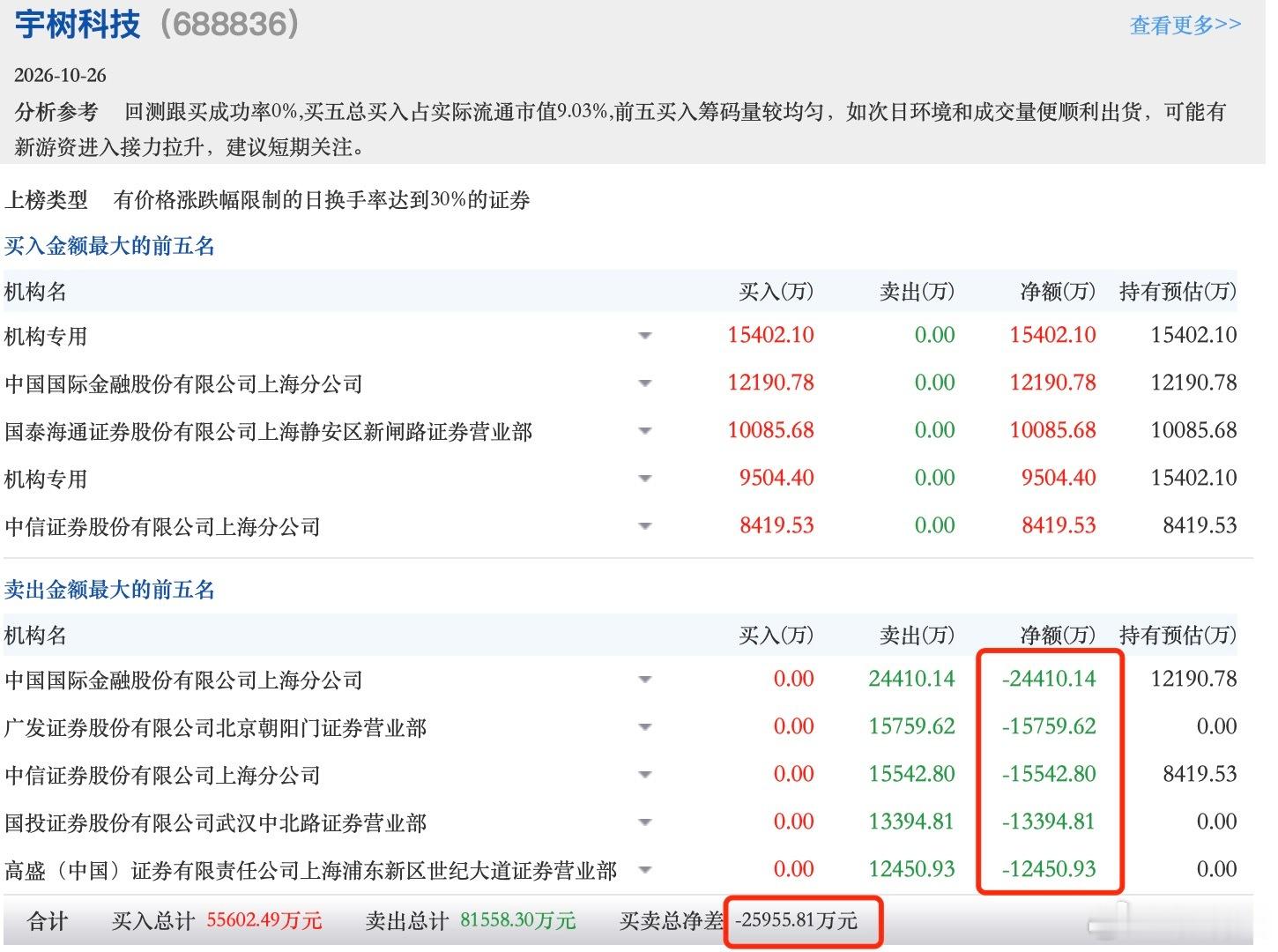This screenshot has width=1278, height=952.
Task: Expand dropdown arrow for 国泰海通证券 row
Action: point(645,431)
